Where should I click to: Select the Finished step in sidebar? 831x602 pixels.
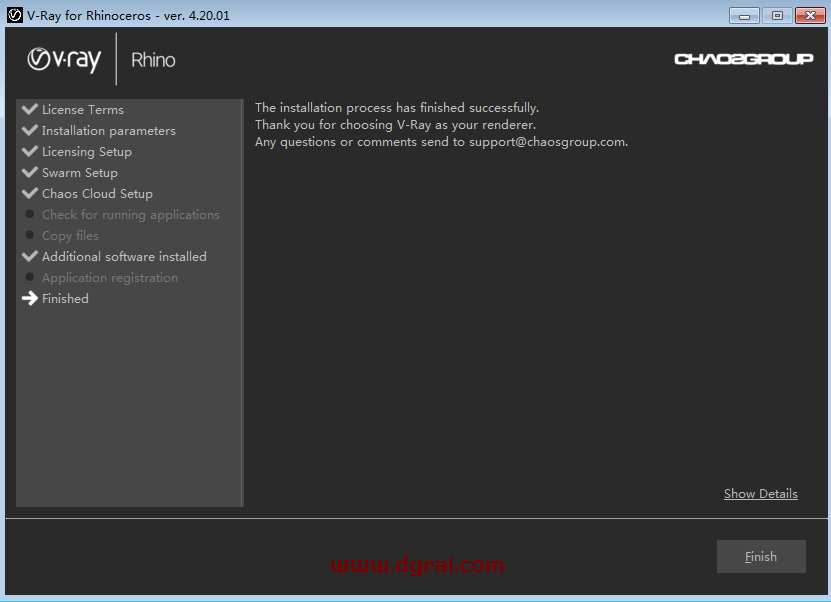[65, 299]
